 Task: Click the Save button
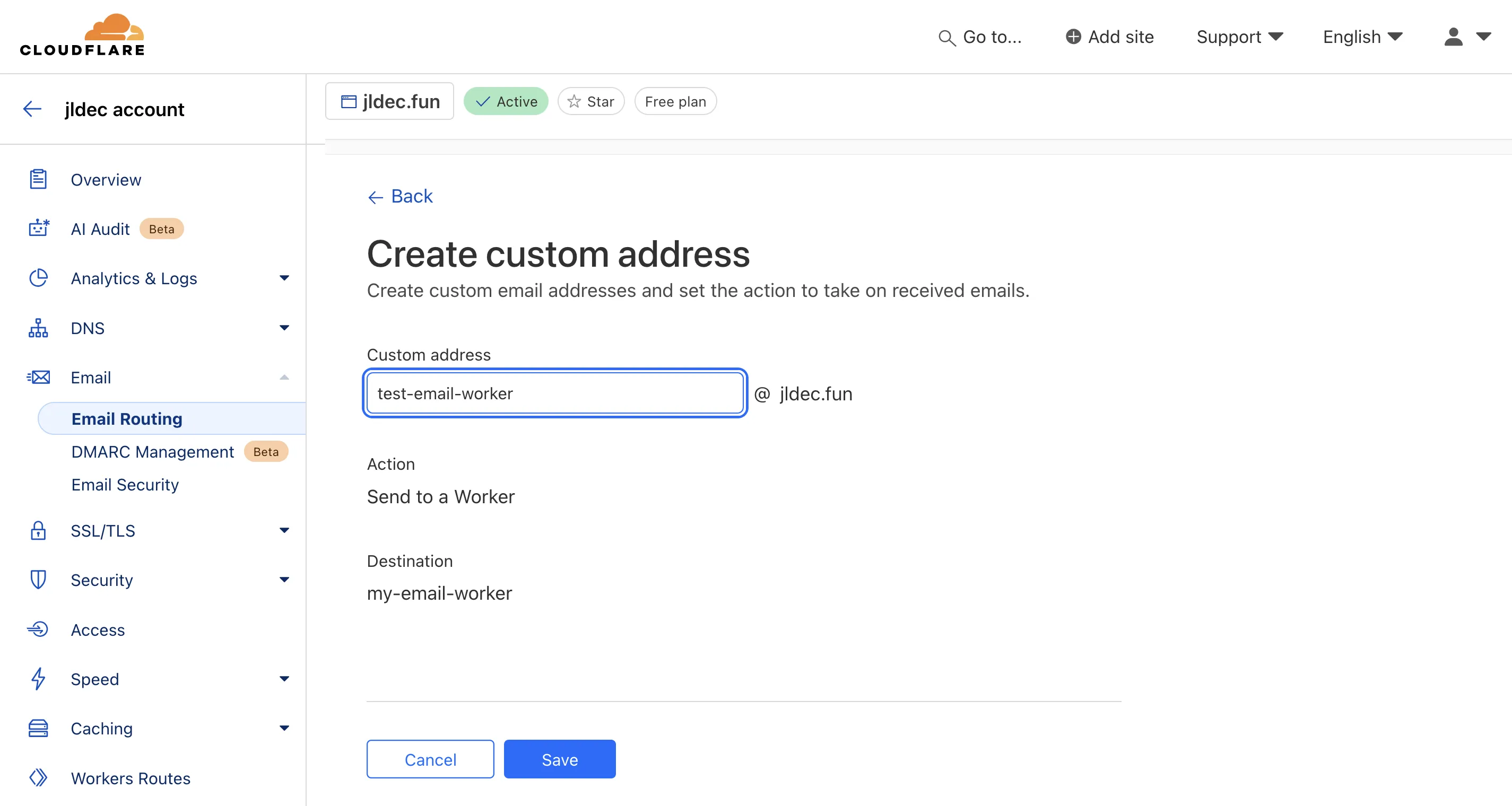point(560,759)
